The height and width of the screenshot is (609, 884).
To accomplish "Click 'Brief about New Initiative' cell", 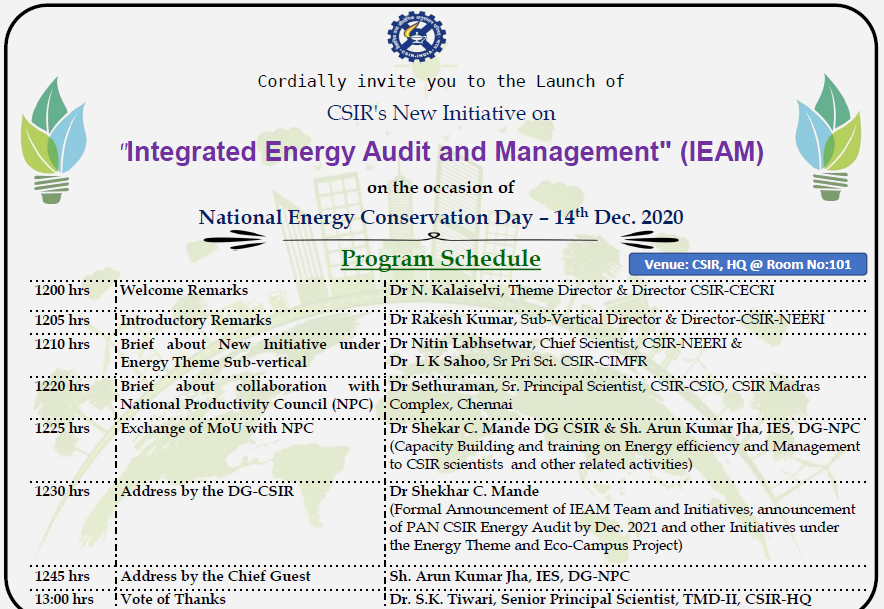I will [x=250, y=353].
